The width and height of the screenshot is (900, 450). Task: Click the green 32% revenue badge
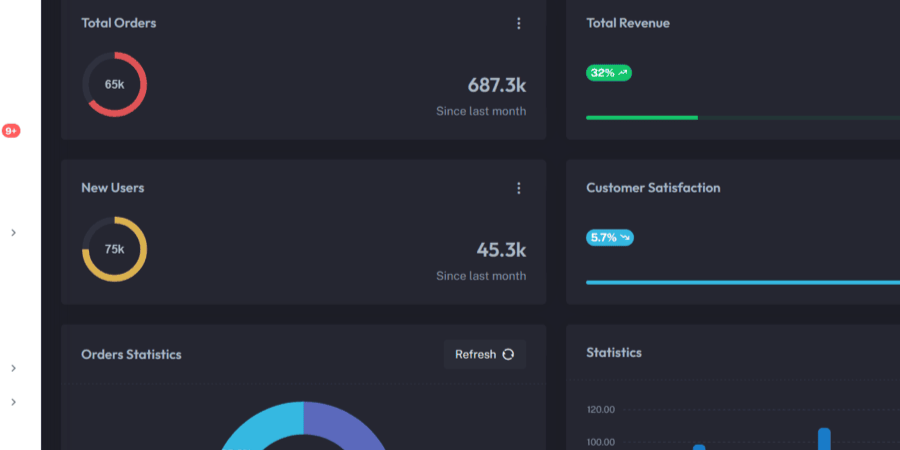tap(609, 73)
